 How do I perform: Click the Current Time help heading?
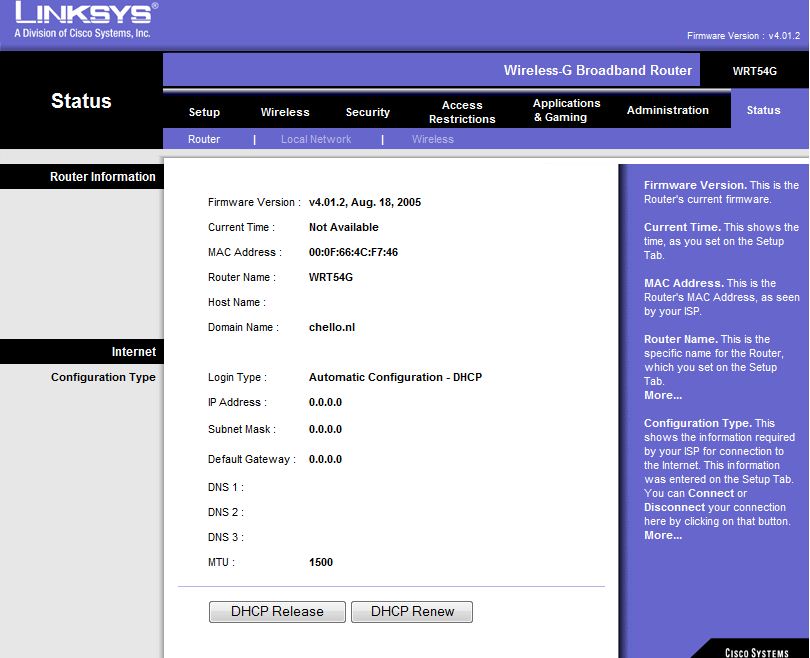pos(682,227)
